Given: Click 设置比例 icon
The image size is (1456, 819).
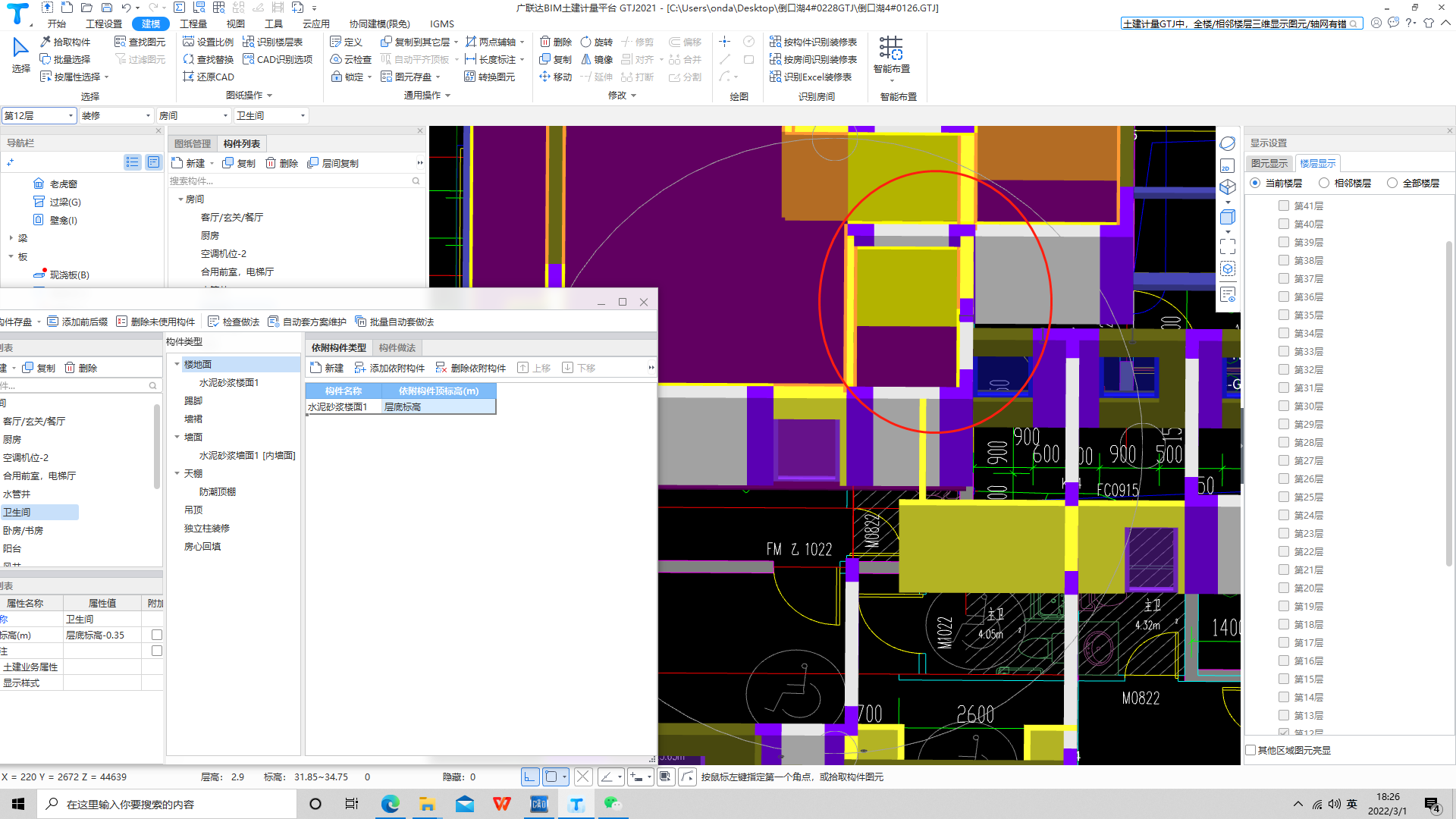Looking at the screenshot, I should [189, 42].
